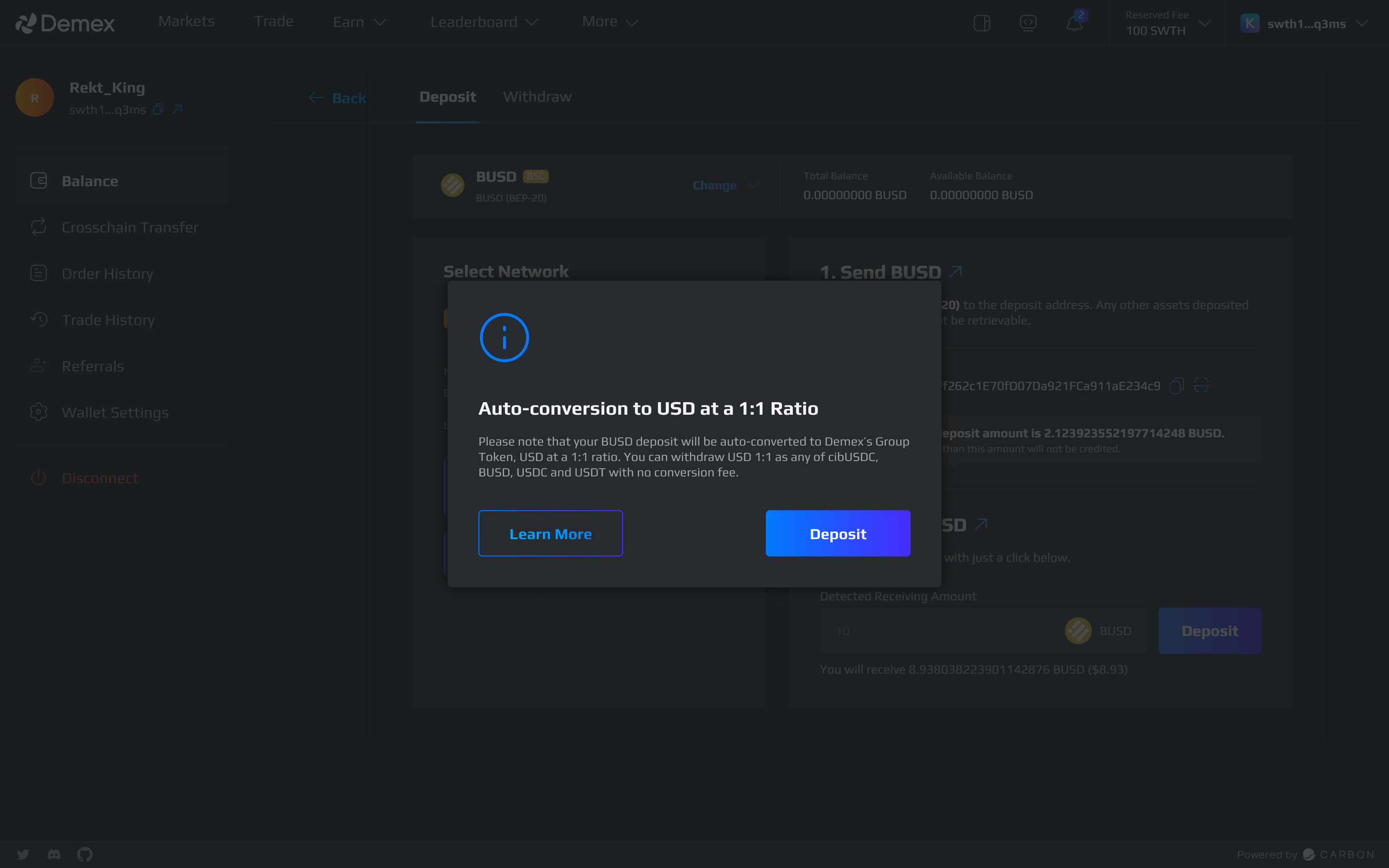Screen dimensions: 1389x868
Task: Open the Trade page
Action: pos(274,21)
